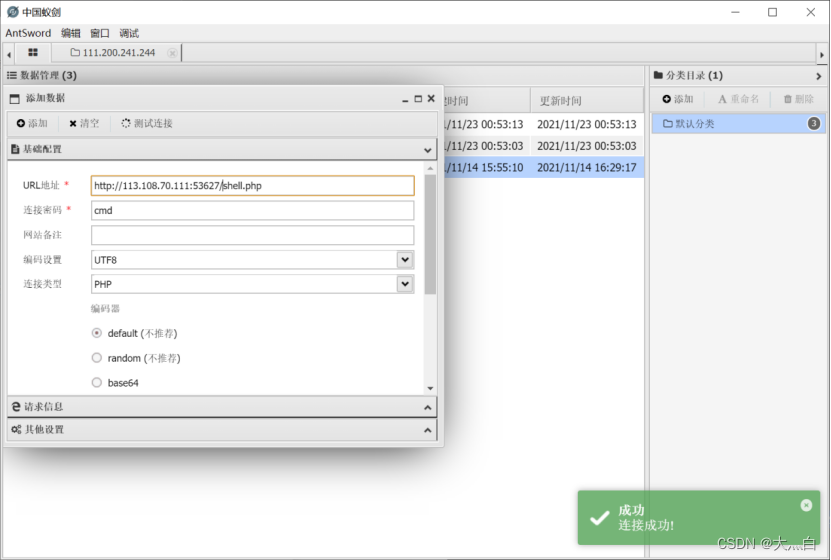Click 删除 in the category panel

pos(799,99)
